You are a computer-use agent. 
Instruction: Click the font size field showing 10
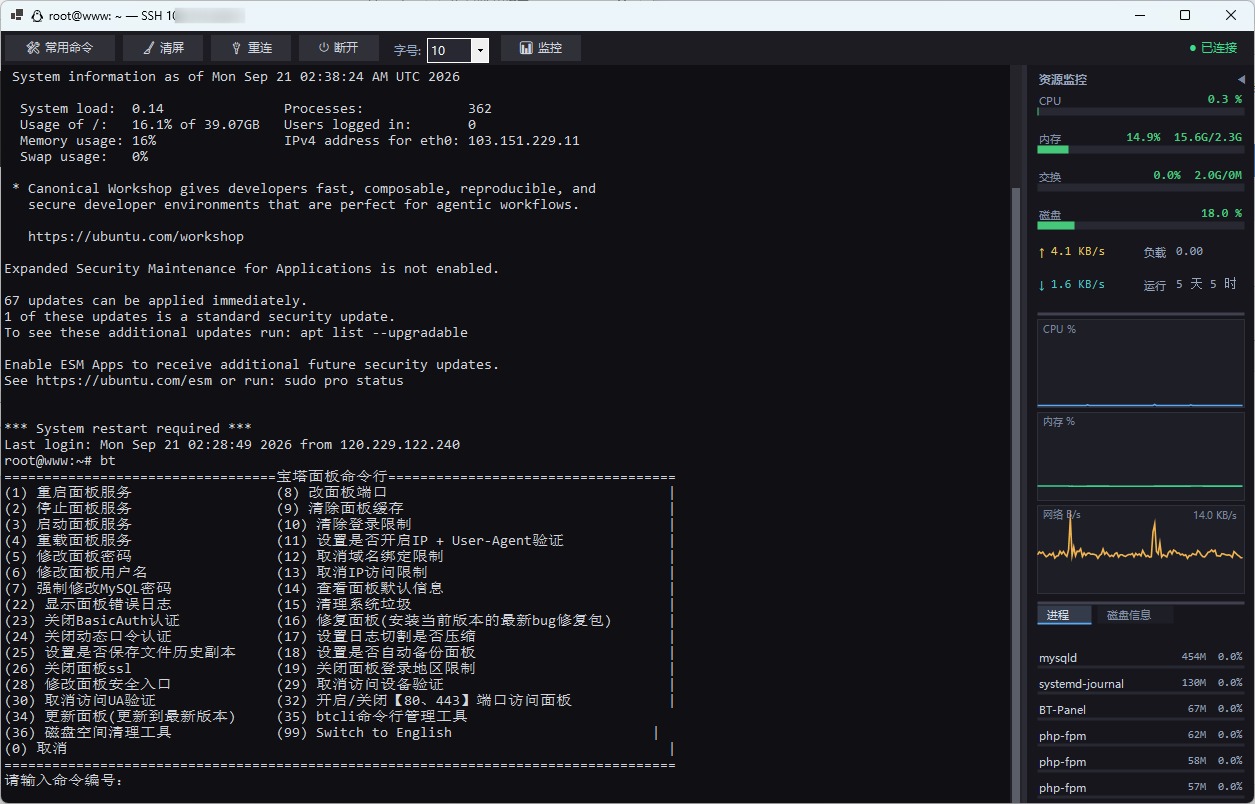point(450,50)
